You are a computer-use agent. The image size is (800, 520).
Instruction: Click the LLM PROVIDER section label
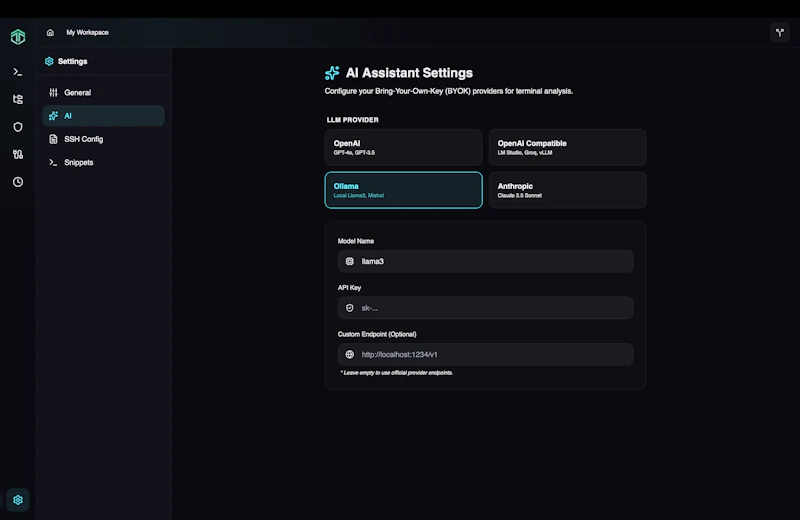(x=353, y=120)
